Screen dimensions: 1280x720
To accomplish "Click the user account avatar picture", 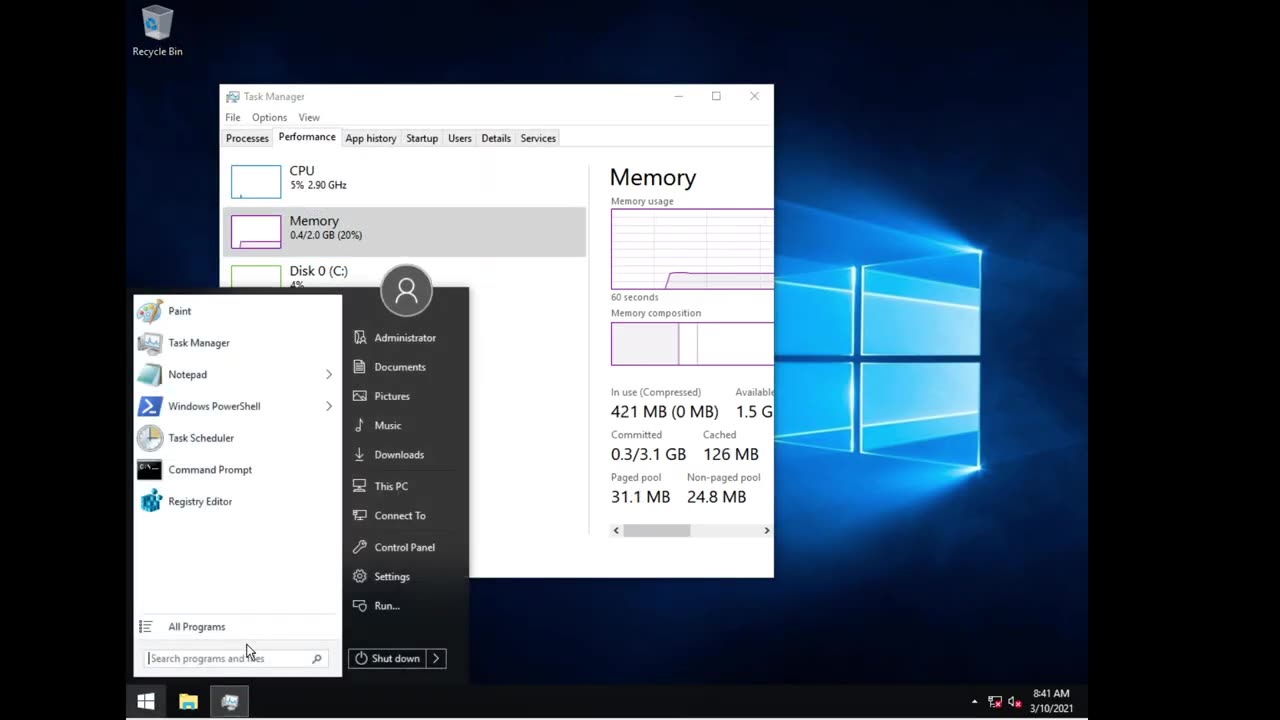I will (406, 290).
